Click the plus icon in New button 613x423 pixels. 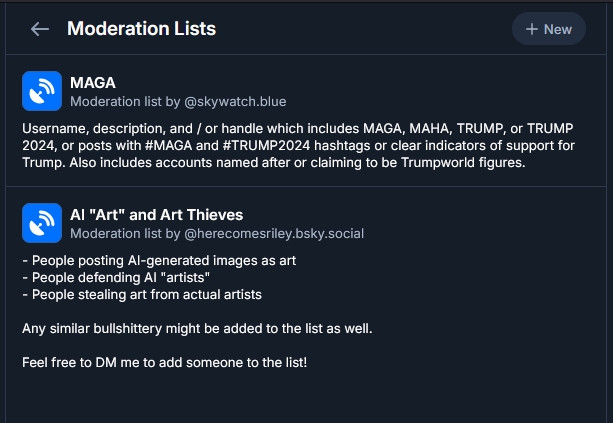coord(531,29)
